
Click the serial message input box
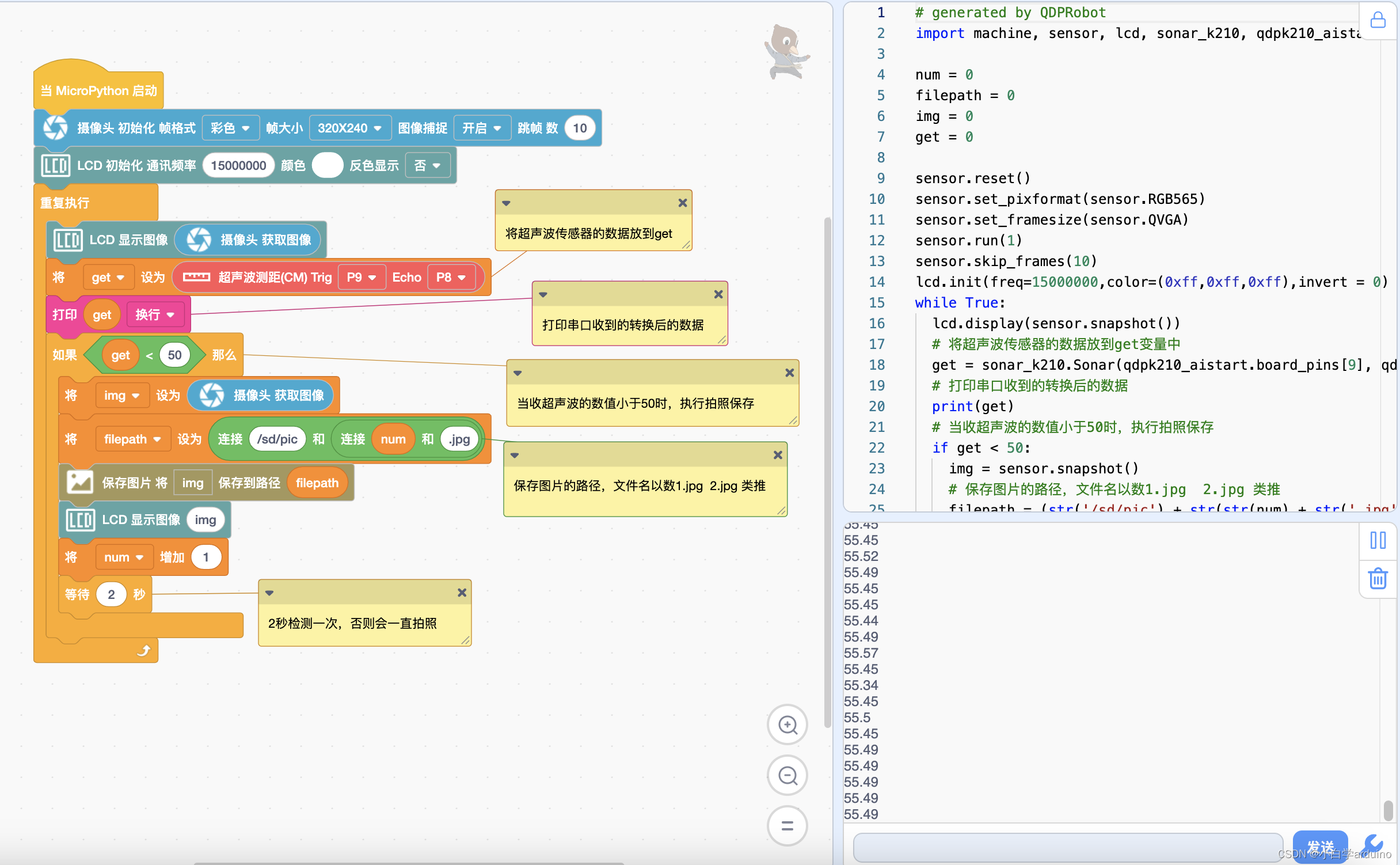pyautogui.click(x=1068, y=847)
